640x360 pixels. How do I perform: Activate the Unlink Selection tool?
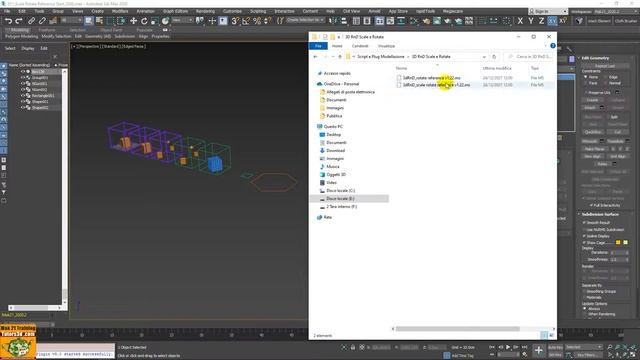tap(42, 20)
